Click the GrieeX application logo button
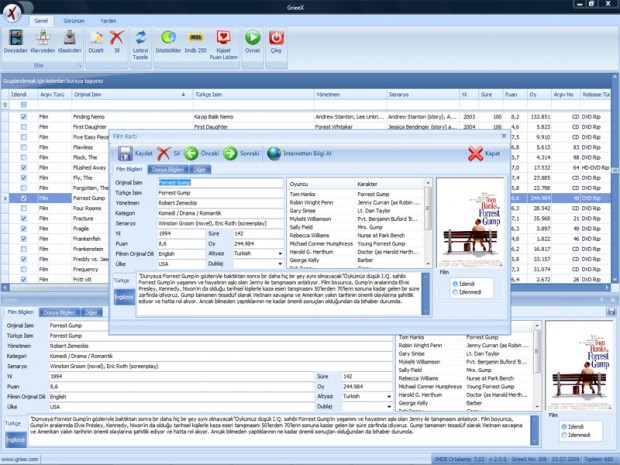 pyautogui.click(x=12, y=13)
